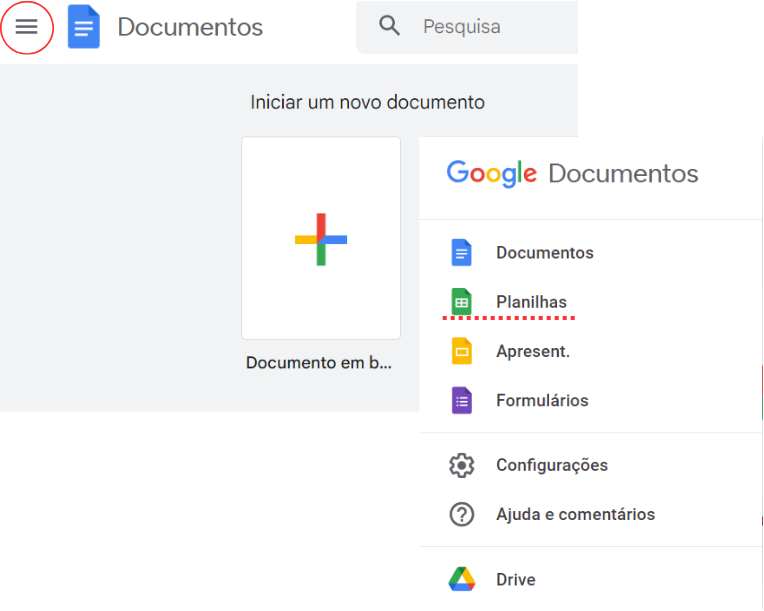
Task: Focus the Pesquisa search field
Action: (480, 27)
